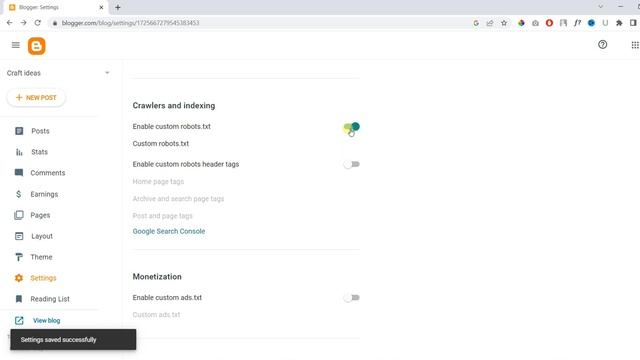Open Layout in the sidebar
Screen dimensions: 640x360
pyautogui.click(x=42, y=236)
